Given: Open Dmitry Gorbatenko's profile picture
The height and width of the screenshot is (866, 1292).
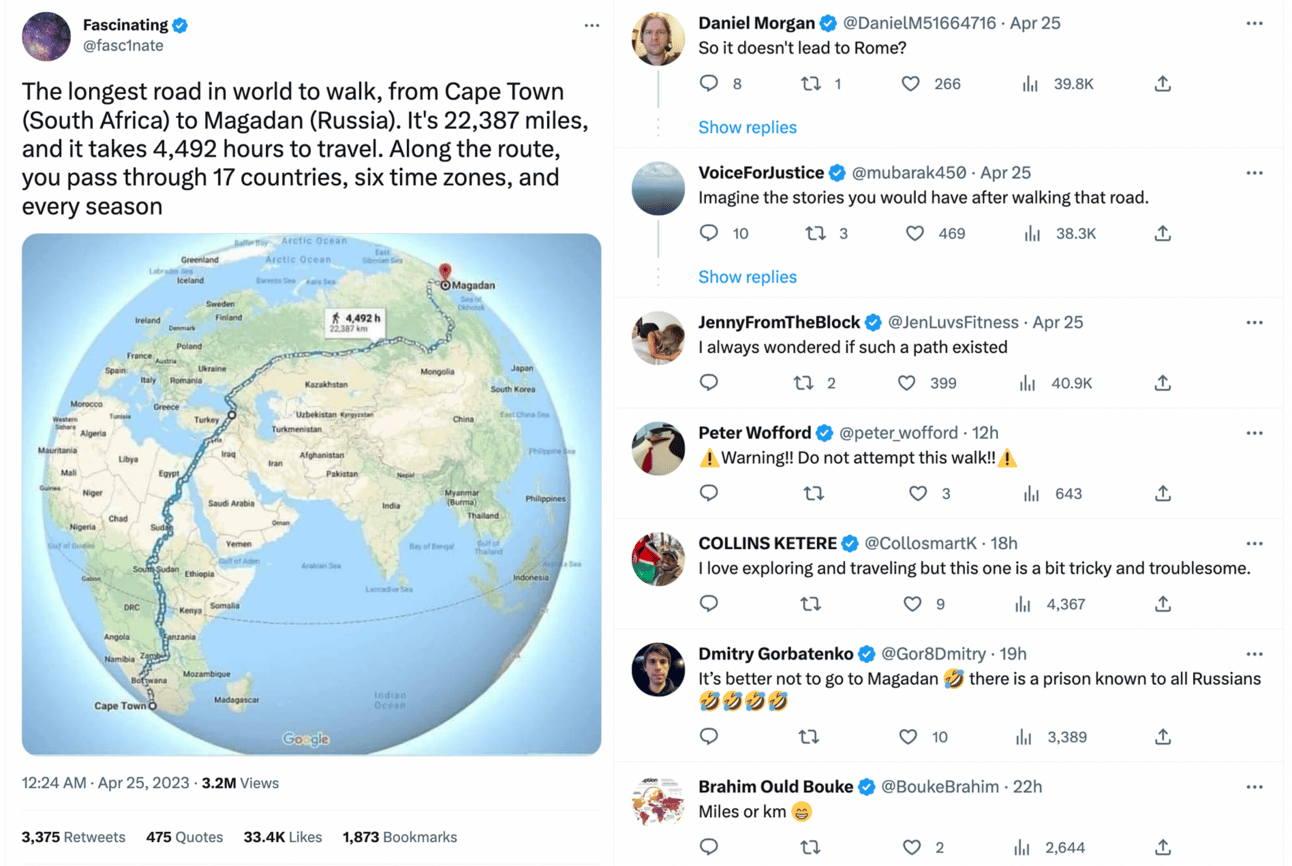Looking at the screenshot, I should [658, 669].
